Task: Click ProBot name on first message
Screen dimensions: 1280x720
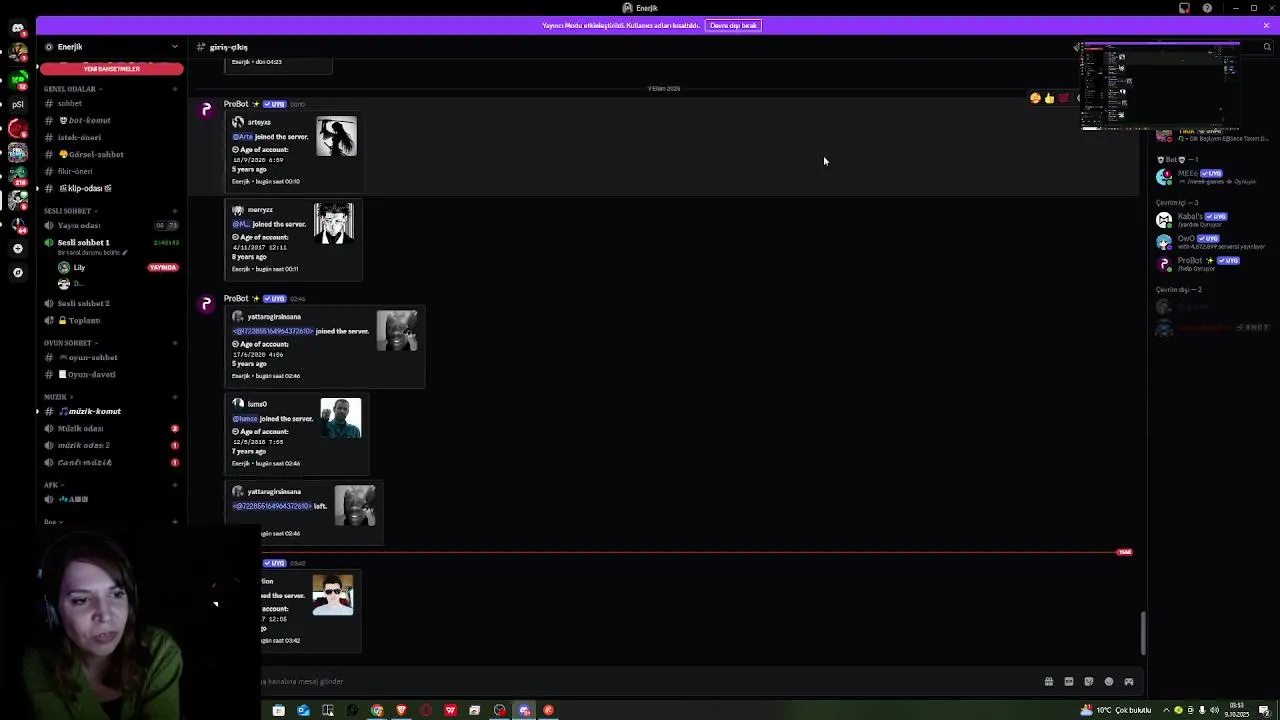Action: [236, 104]
